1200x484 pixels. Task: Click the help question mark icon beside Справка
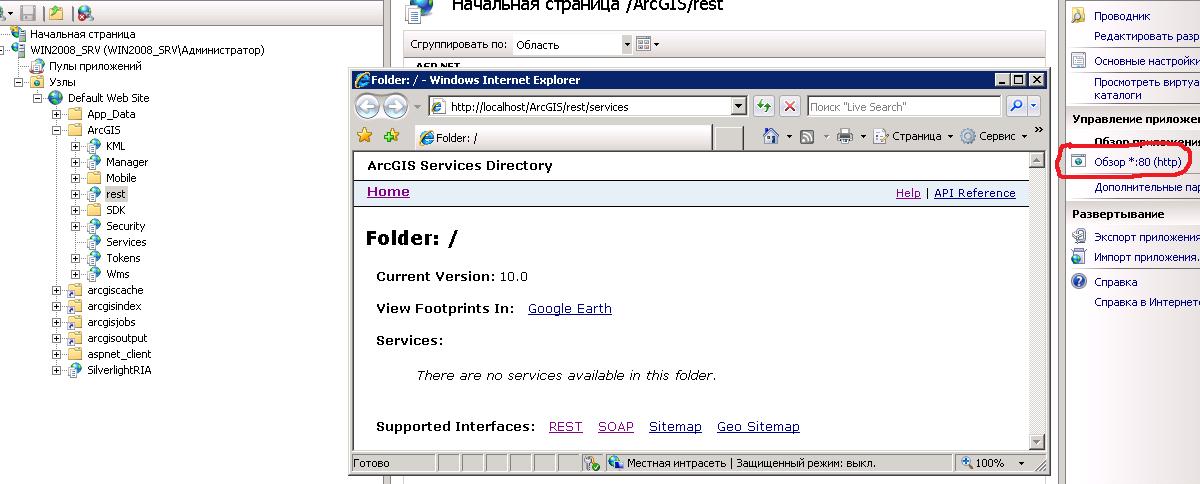[x=1079, y=282]
